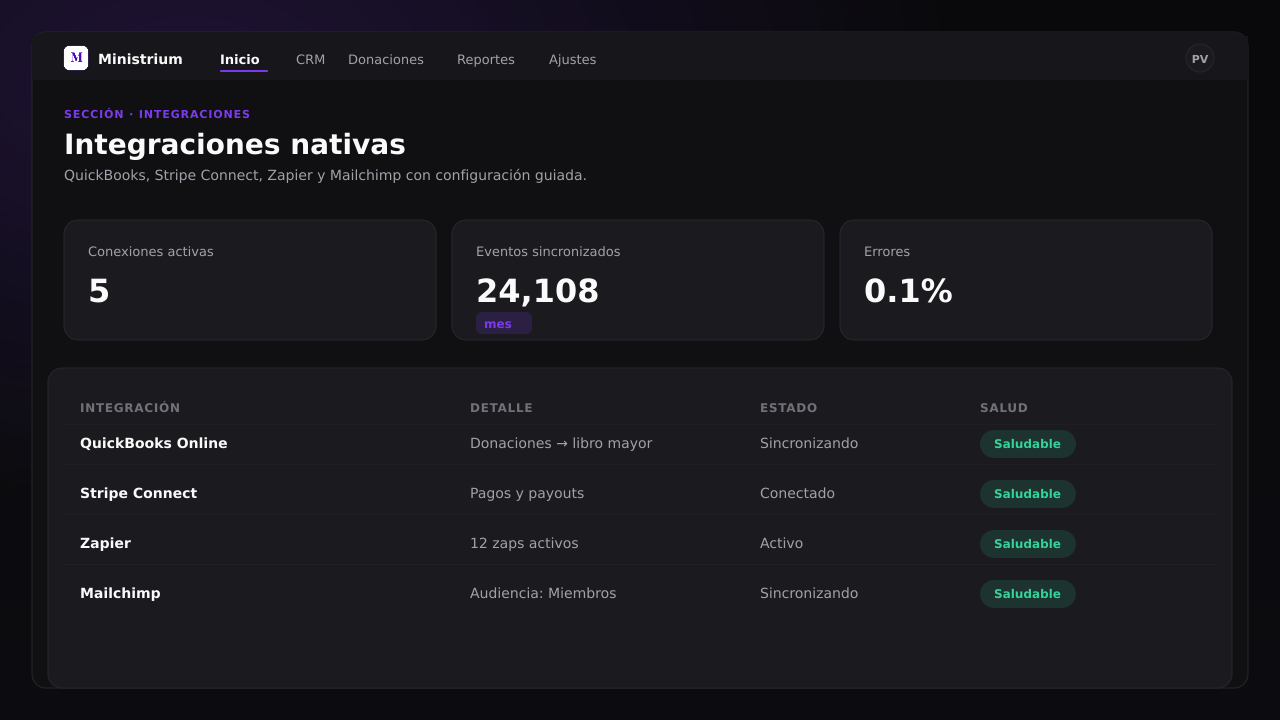Click Mailchimp's Sincronizando status
This screenshot has width=1280, height=720.
point(809,593)
